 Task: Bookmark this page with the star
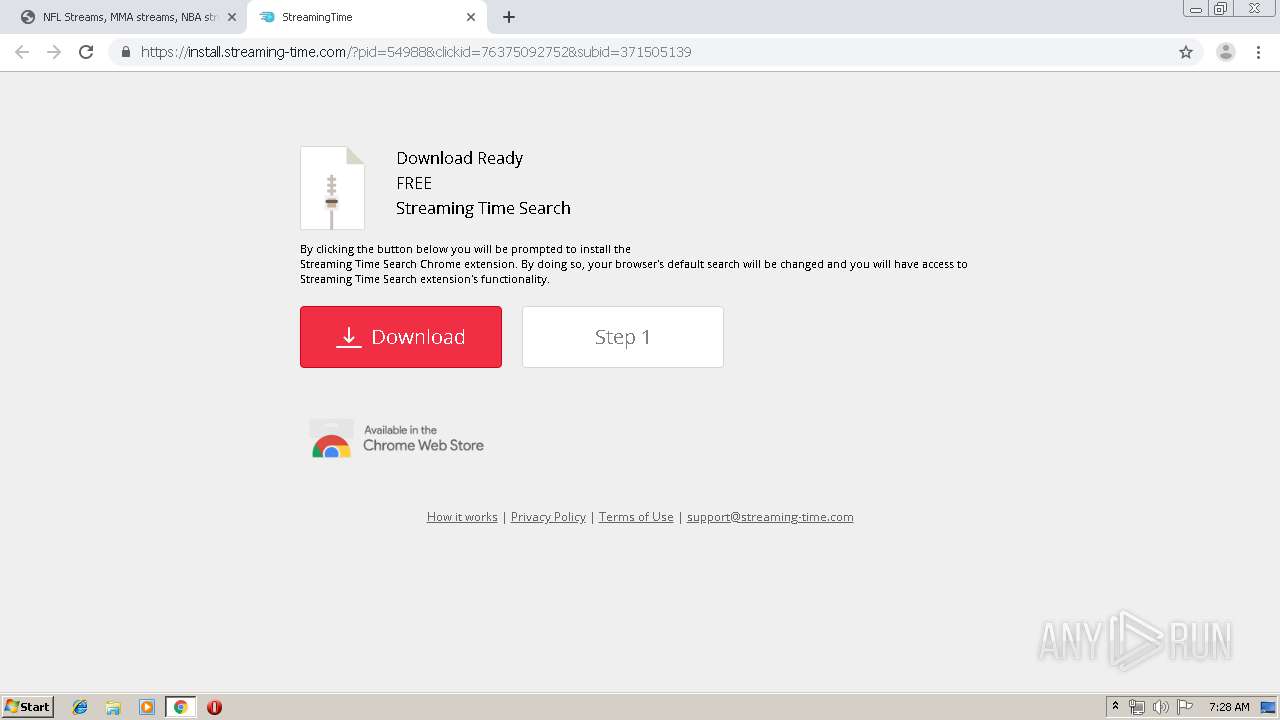tap(1186, 52)
